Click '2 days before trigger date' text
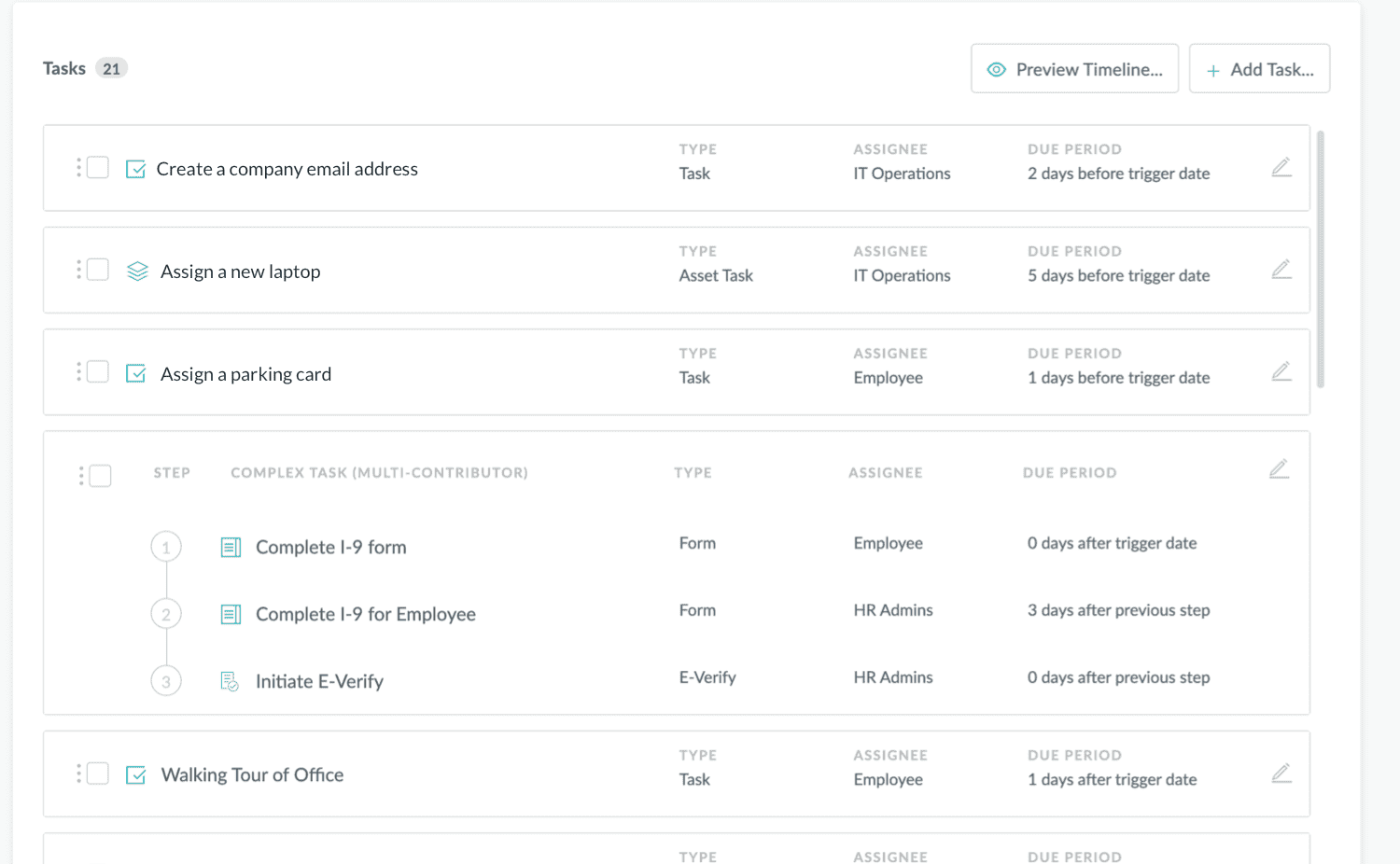Screen dimensions: 1400x864 pos(1119,174)
